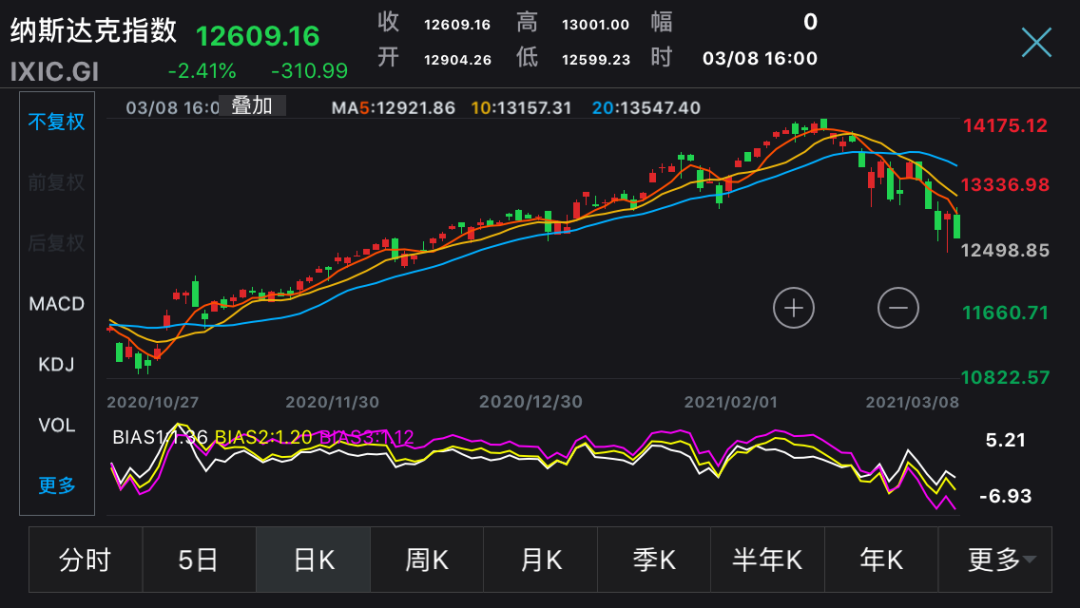Zoom in the chart with plus icon
1080x608 pixels.
(x=793, y=308)
